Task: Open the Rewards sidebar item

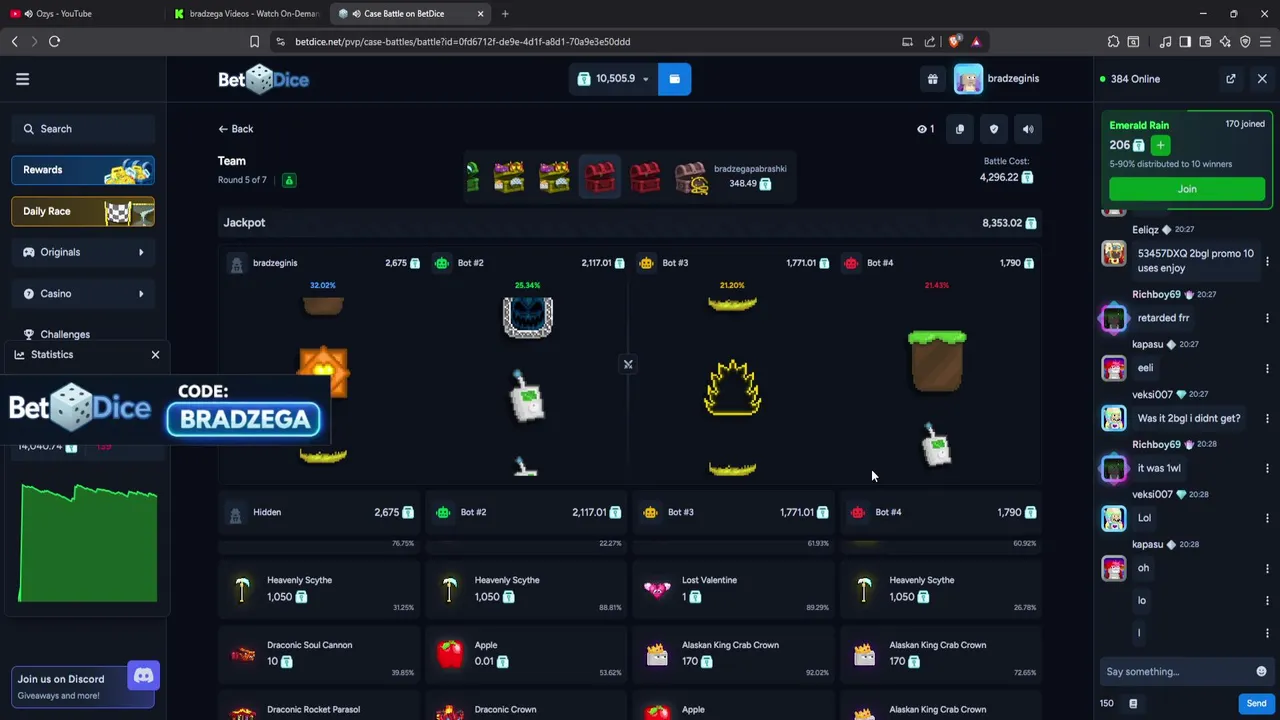Action: coord(83,170)
